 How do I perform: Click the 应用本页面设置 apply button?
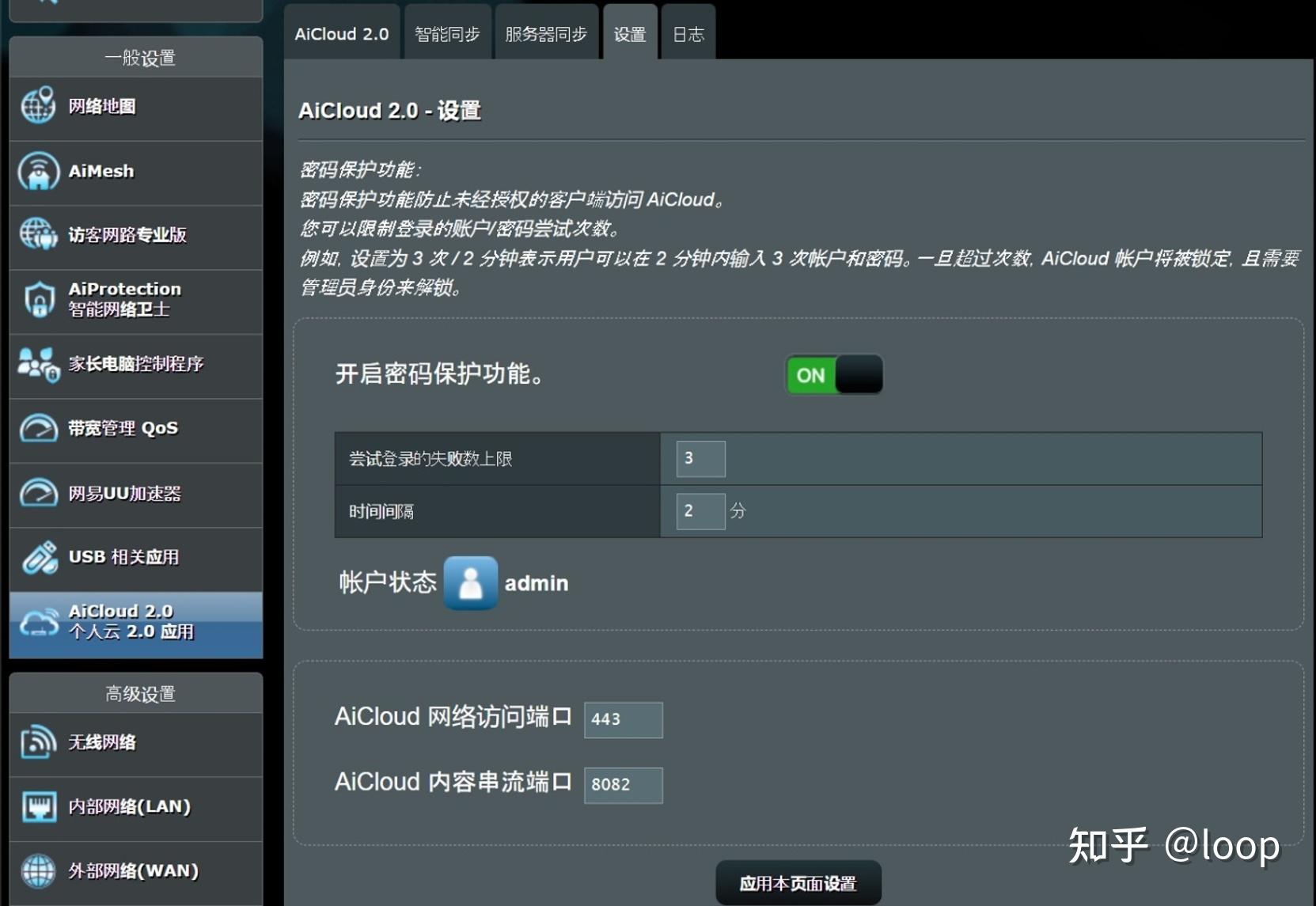click(x=798, y=881)
